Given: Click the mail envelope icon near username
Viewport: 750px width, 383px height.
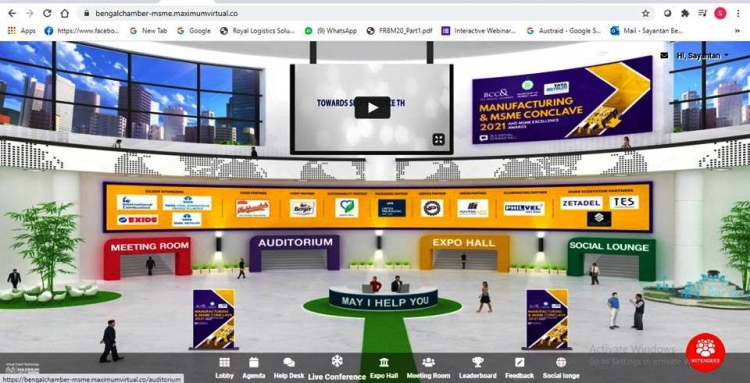Looking at the screenshot, I should [x=664, y=55].
